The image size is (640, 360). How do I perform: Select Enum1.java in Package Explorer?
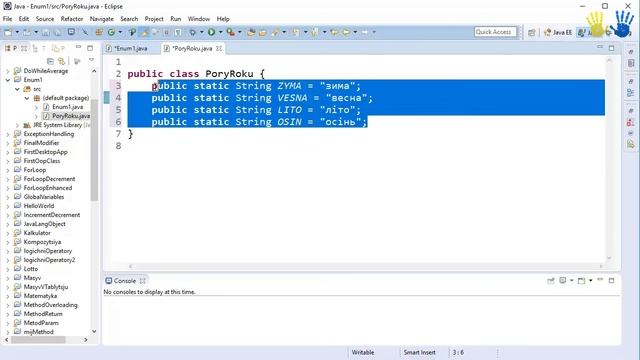pos(67,107)
